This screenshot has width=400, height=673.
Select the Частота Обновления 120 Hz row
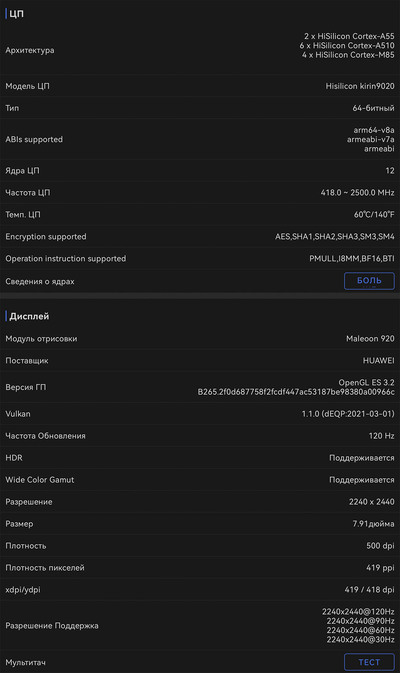(200, 436)
